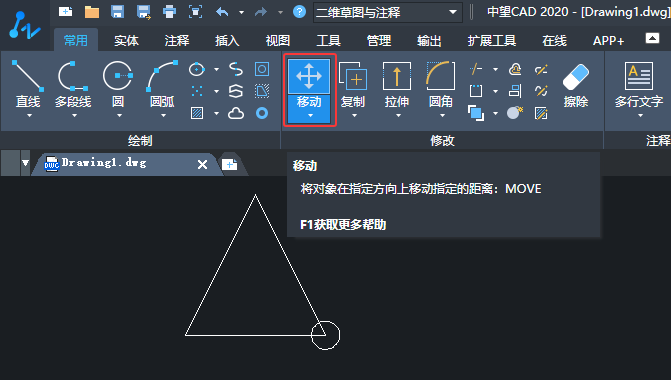
Task: Expand the Redo history dropdown arrow
Action: click(280, 12)
